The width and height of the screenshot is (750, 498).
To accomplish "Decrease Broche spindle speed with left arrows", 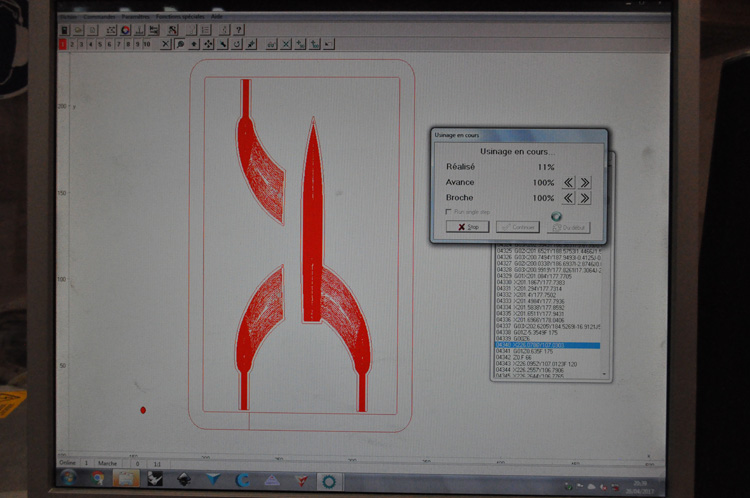I will pos(568,198).
